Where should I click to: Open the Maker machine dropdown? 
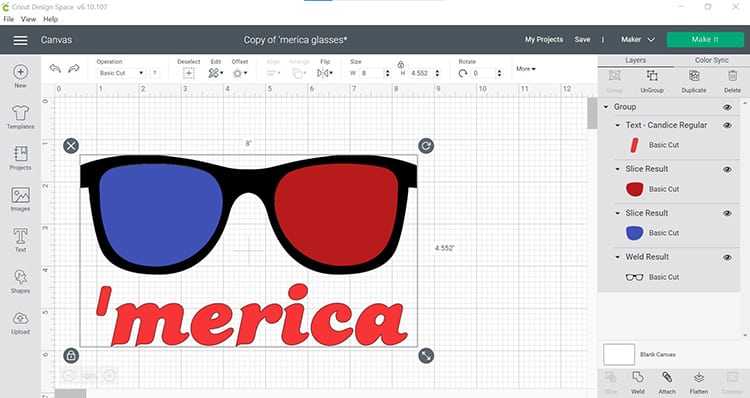[x=638, y=40]
